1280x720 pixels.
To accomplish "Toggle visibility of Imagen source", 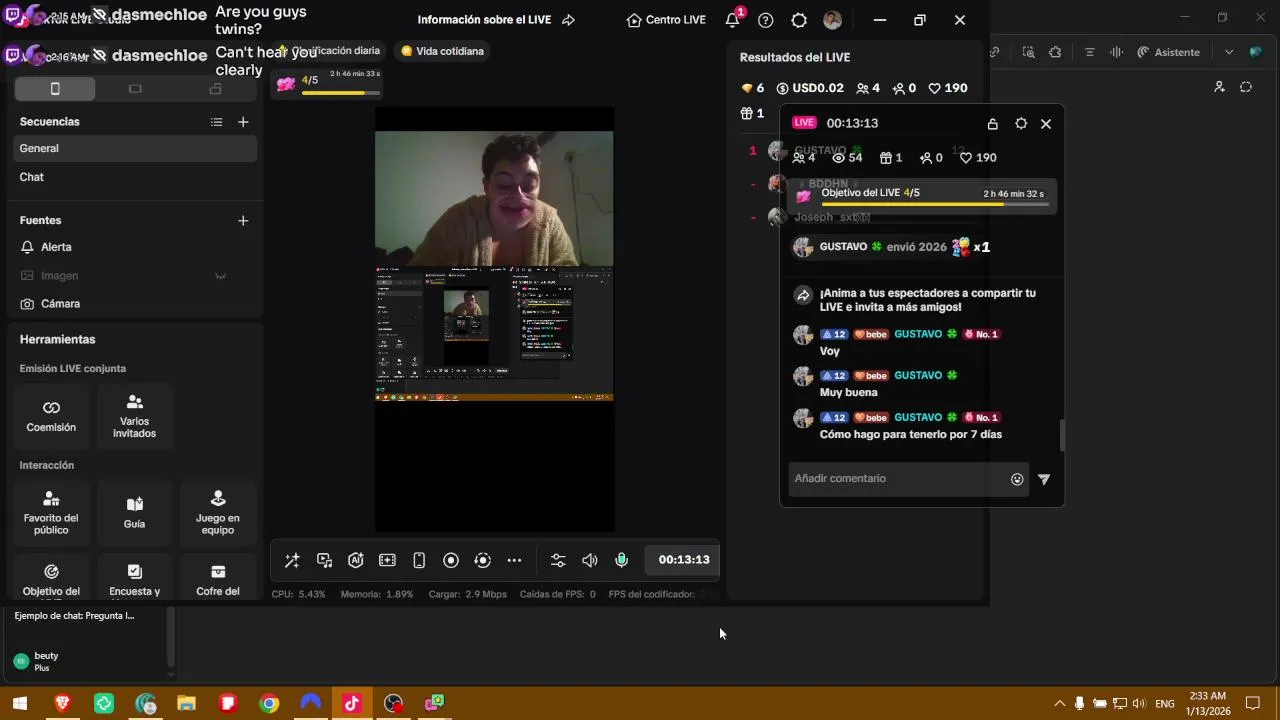I will pyautogui.click(x=220, y=276).
